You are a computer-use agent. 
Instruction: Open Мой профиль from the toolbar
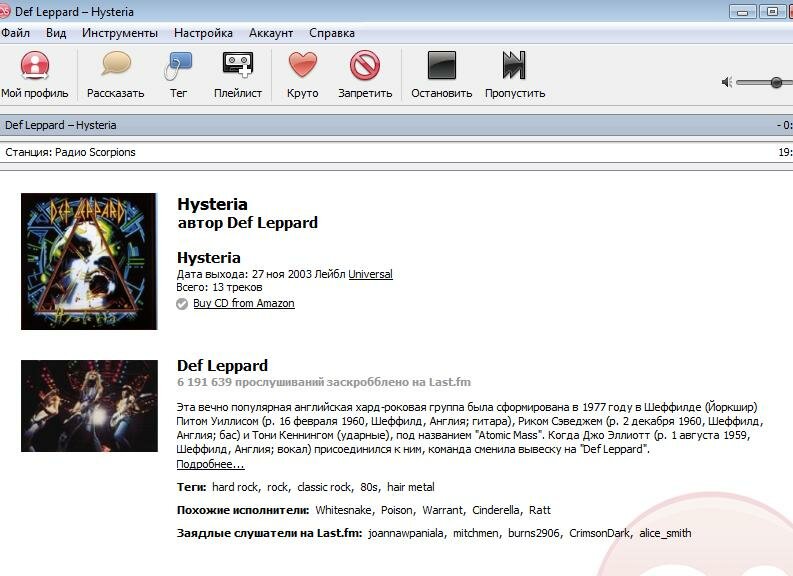coord(34,67)
